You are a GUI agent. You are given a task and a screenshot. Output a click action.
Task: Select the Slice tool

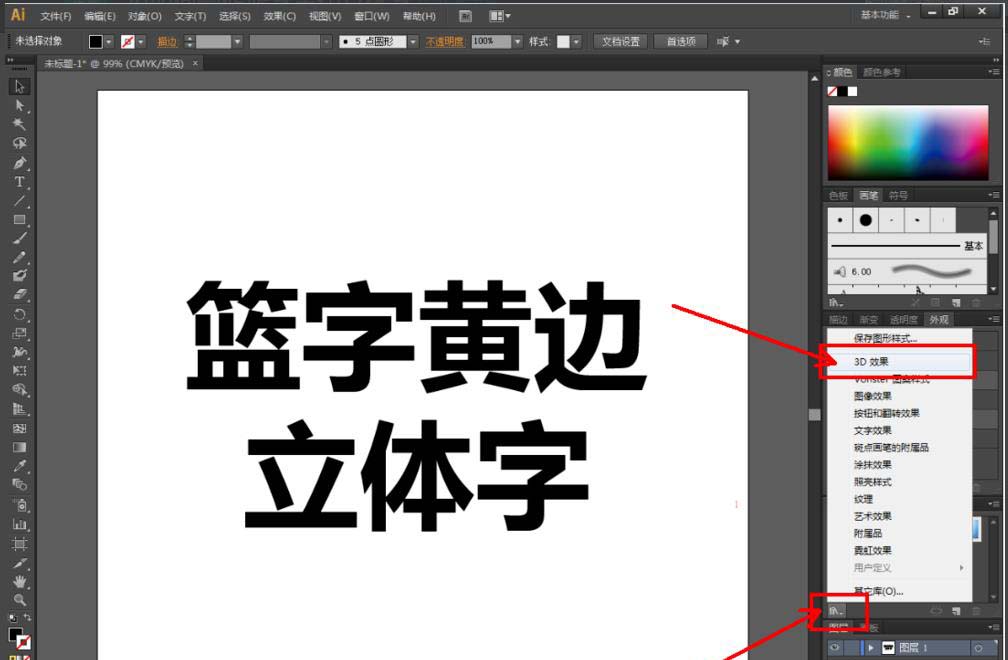(x=19, y=564)
